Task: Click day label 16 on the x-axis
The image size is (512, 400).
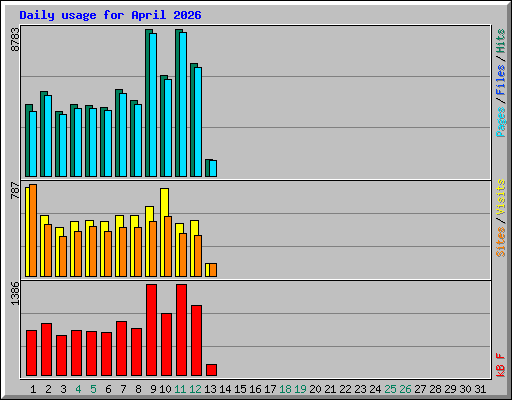Action: (x=255, y=389)
